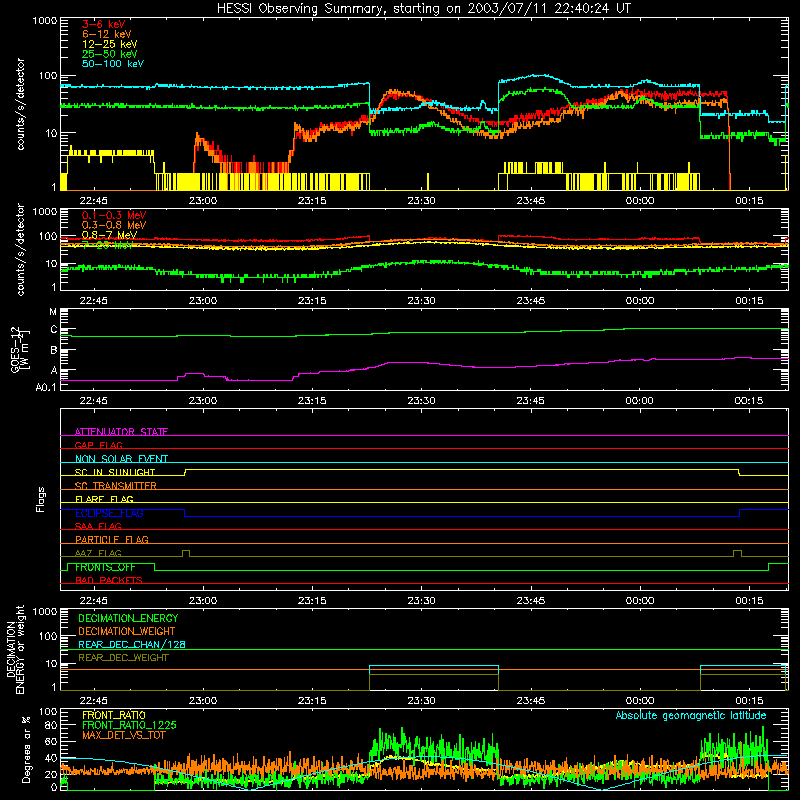Click the GOES-12 y-axis label

click(20, 349)
